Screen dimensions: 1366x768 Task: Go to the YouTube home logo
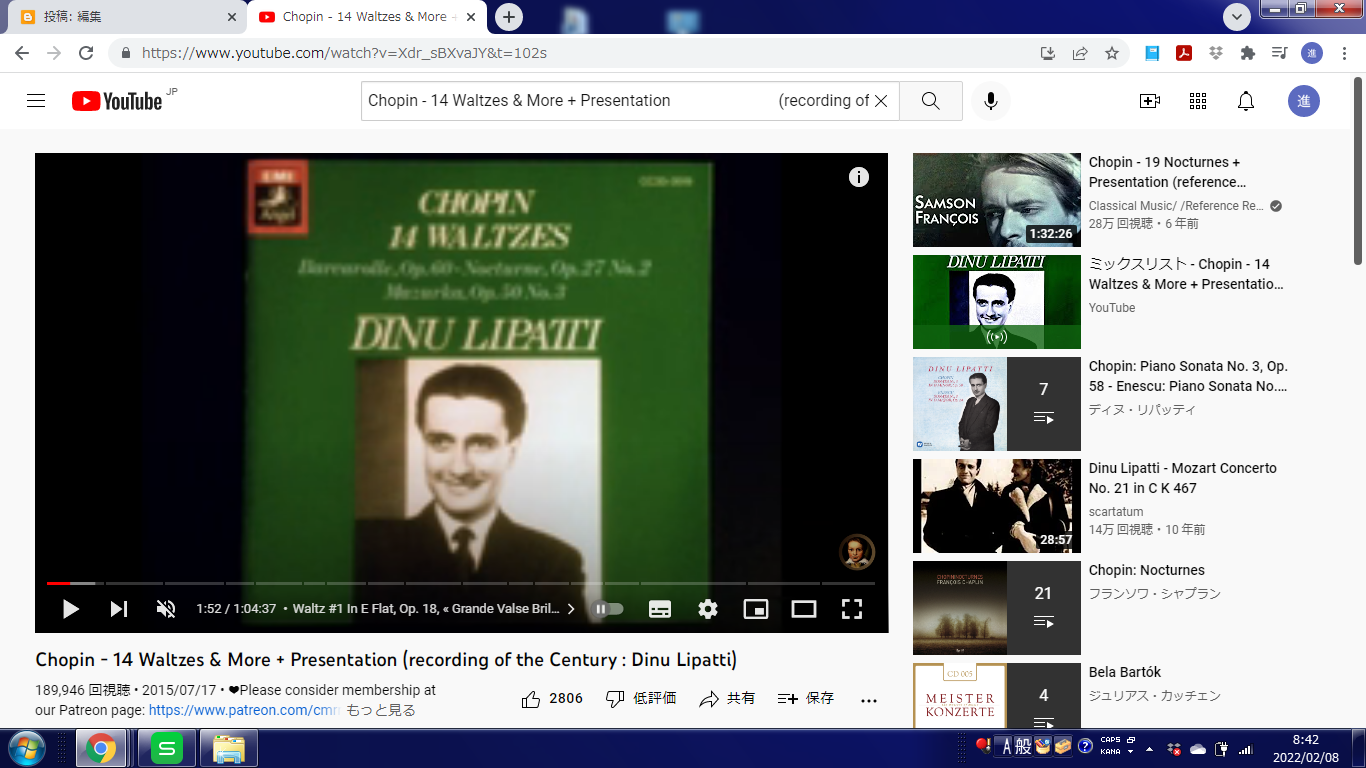pyautogui.click(x=117, y=101)
